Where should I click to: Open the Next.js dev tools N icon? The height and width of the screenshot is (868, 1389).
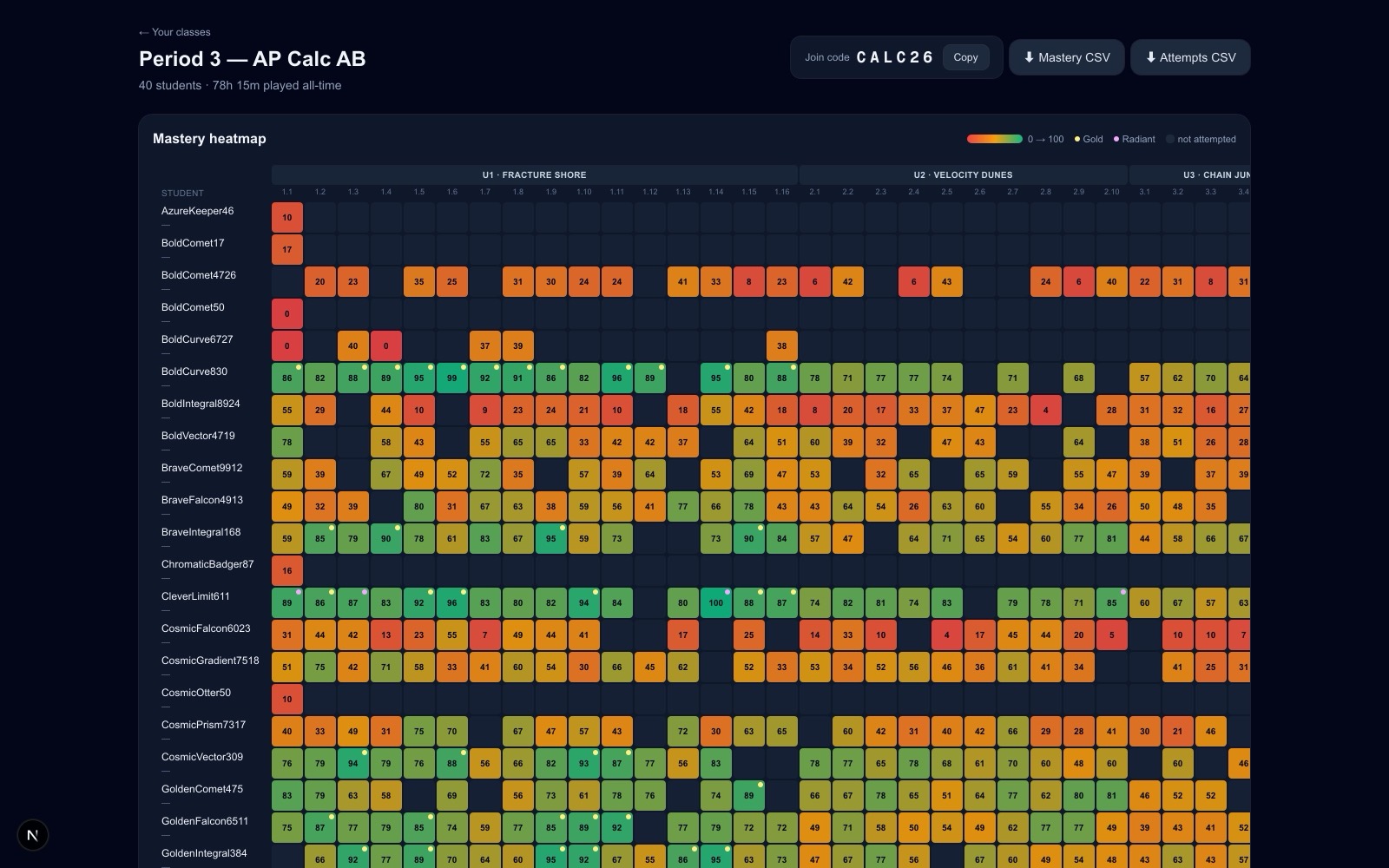33,835
